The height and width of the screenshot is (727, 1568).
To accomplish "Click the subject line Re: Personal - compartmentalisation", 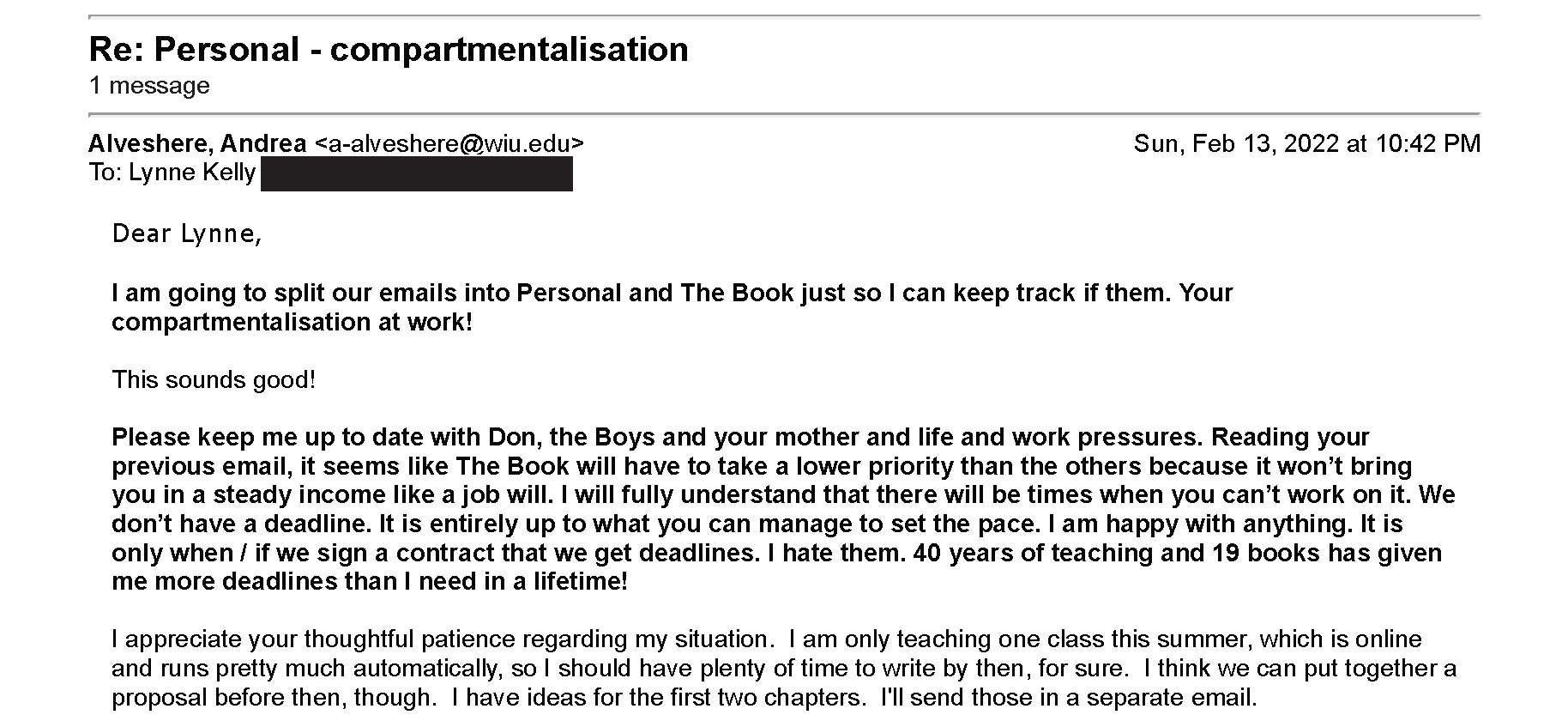I will coord(389,49).
